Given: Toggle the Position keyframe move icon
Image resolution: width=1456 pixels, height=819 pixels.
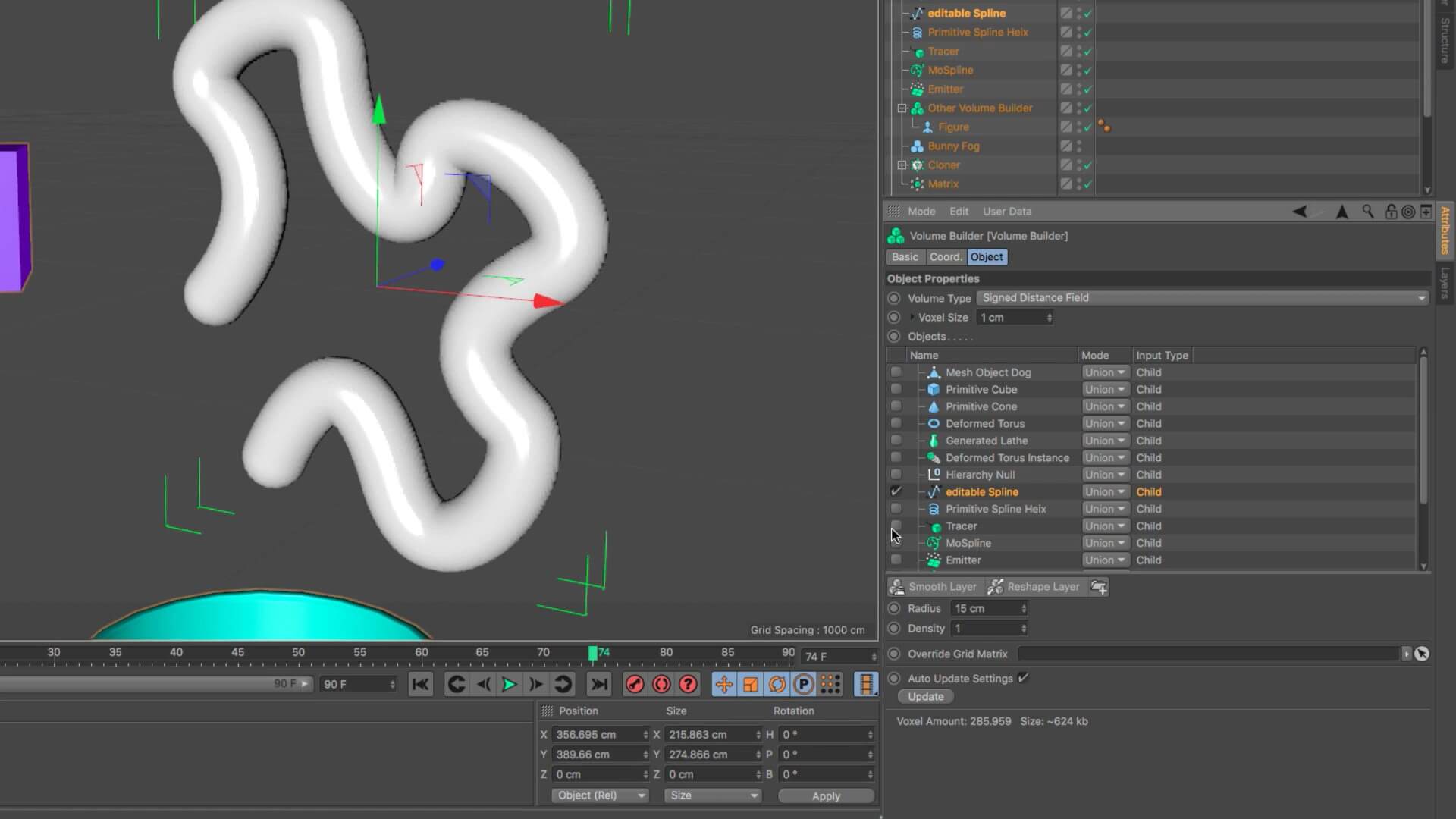Looking at the screenshot, I should click(x=723, y=685).
